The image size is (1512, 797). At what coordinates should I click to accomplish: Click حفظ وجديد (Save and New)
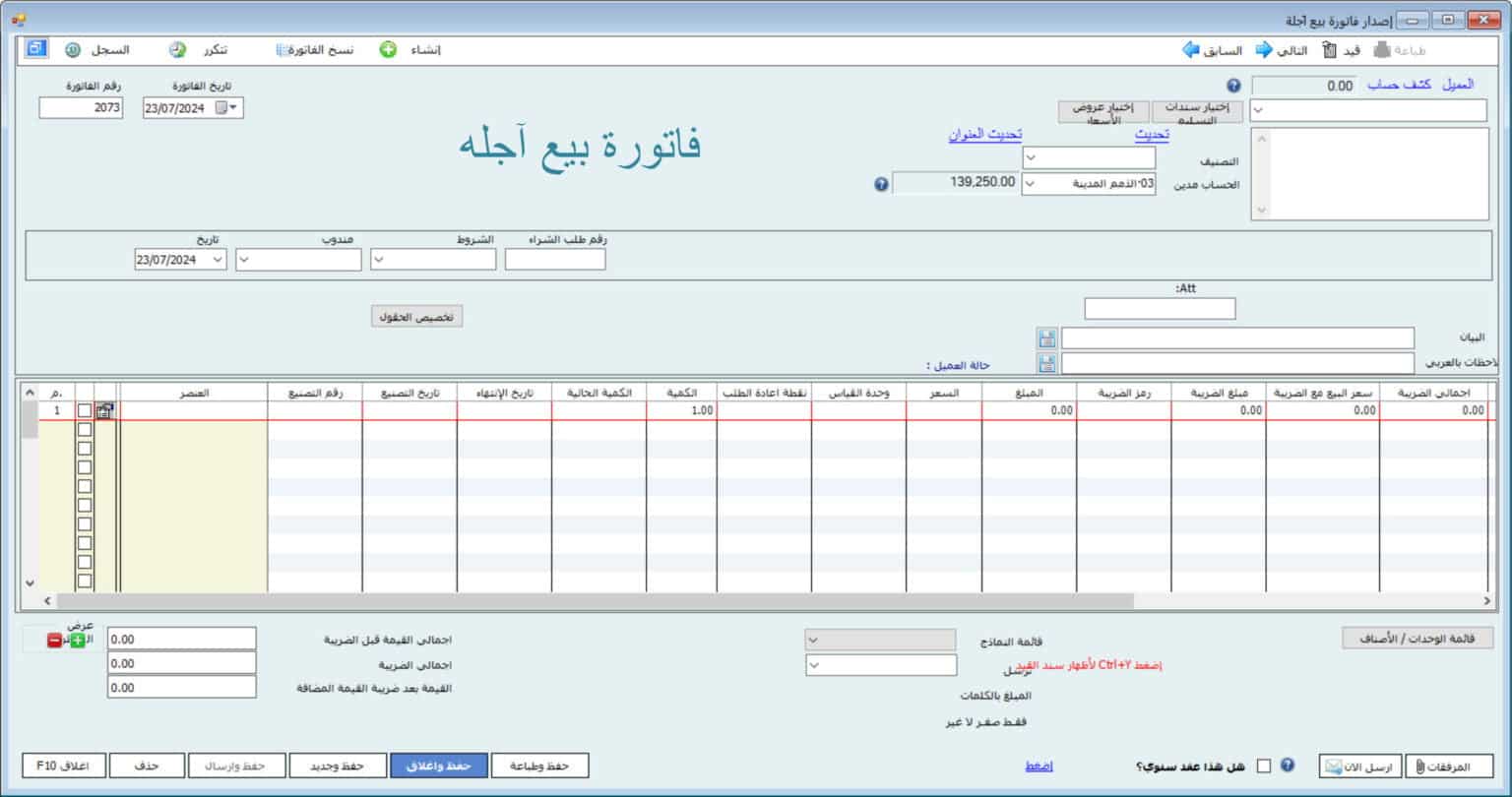tap(339, 766)
